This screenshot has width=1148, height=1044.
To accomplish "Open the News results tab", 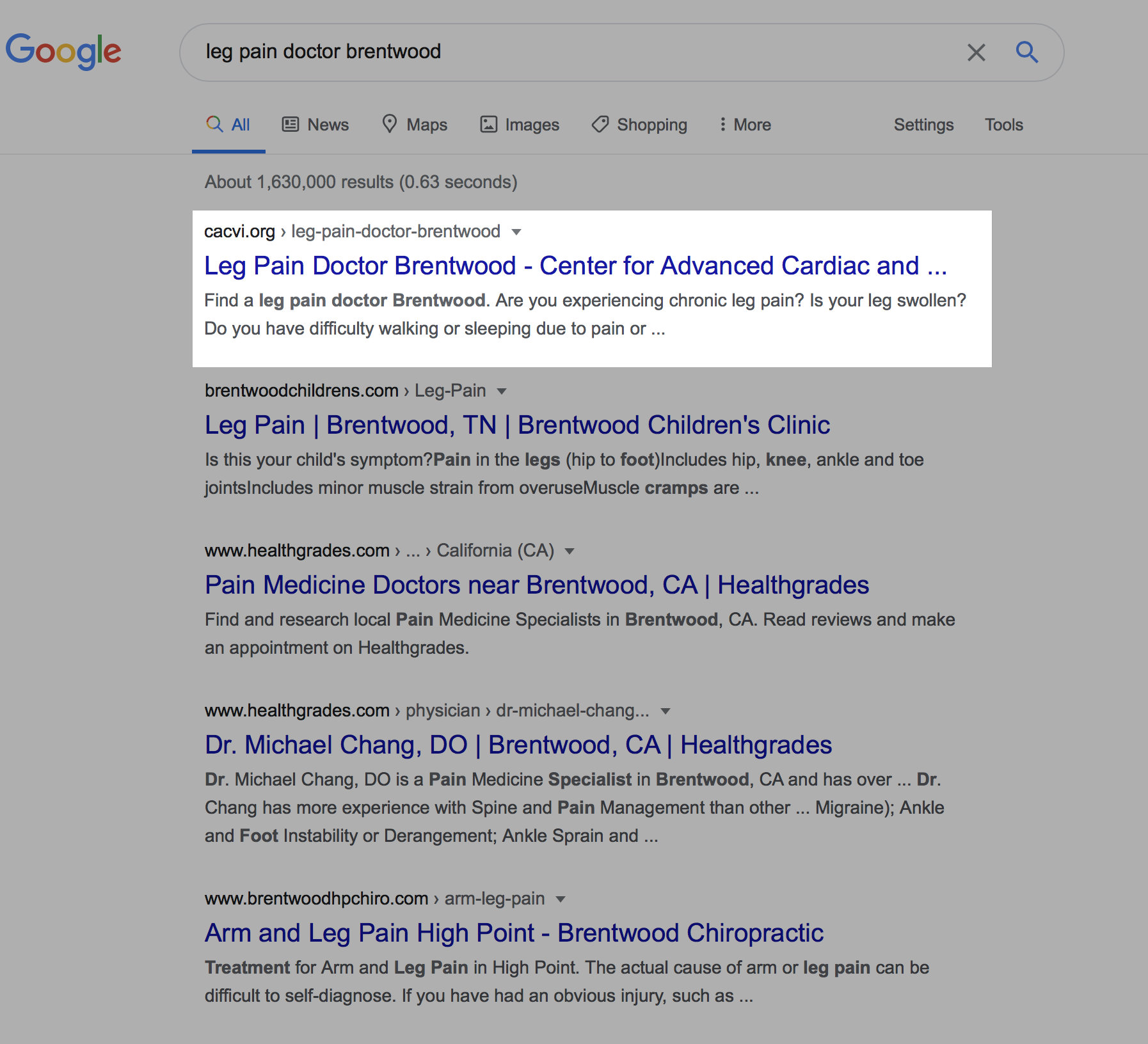I will click(316, 125).
